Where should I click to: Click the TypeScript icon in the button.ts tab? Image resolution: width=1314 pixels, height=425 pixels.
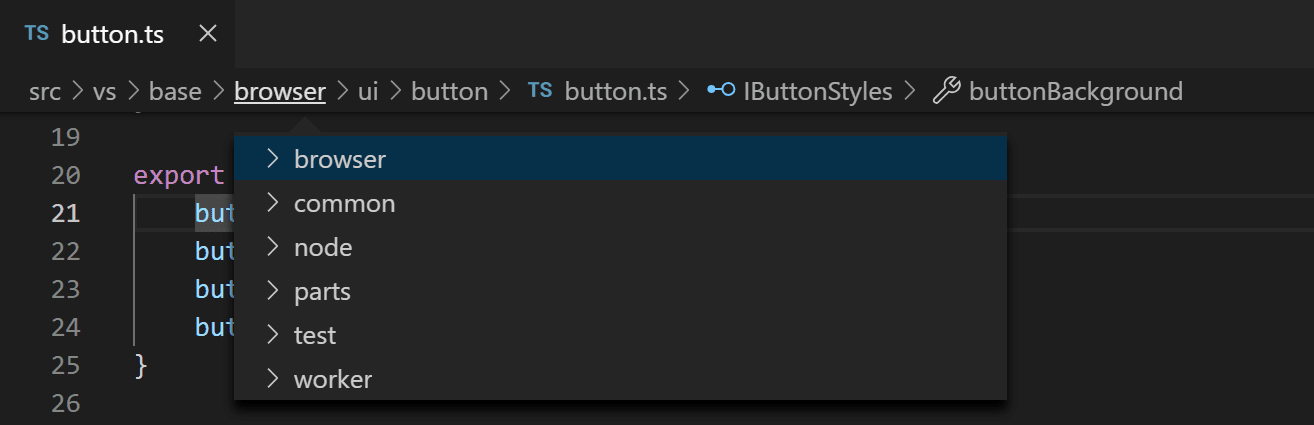pyautogui.click(x=37, y=33)
